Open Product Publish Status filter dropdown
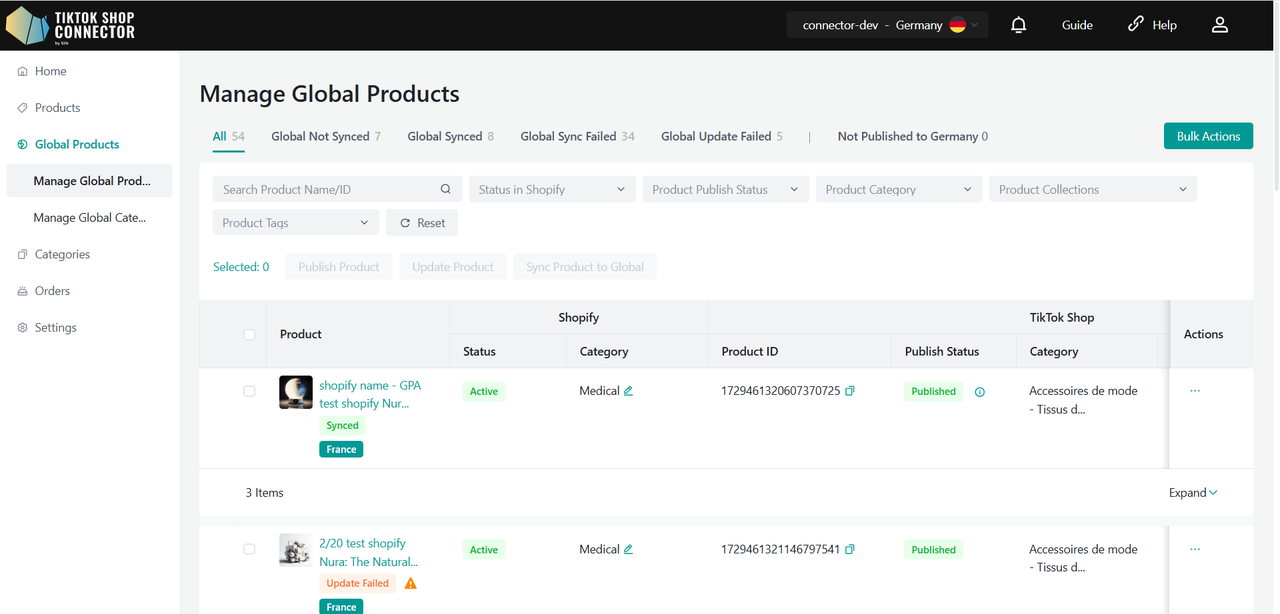 [725, 189]
